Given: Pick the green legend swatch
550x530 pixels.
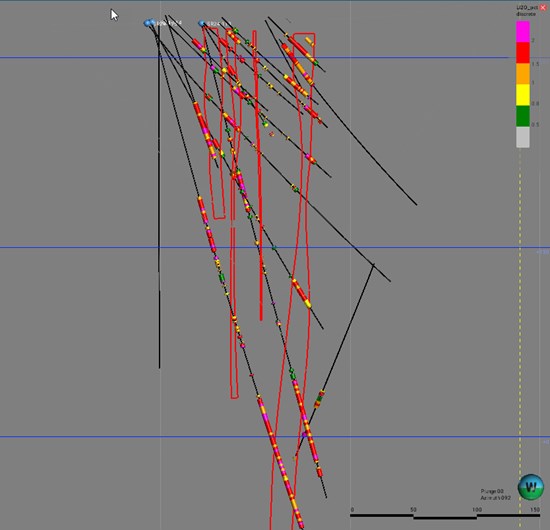Looking at the screenshot, I should point(523,116).
